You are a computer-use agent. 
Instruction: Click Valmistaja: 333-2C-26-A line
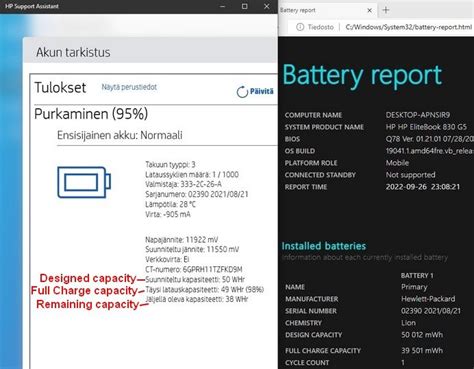pos(183,184)
